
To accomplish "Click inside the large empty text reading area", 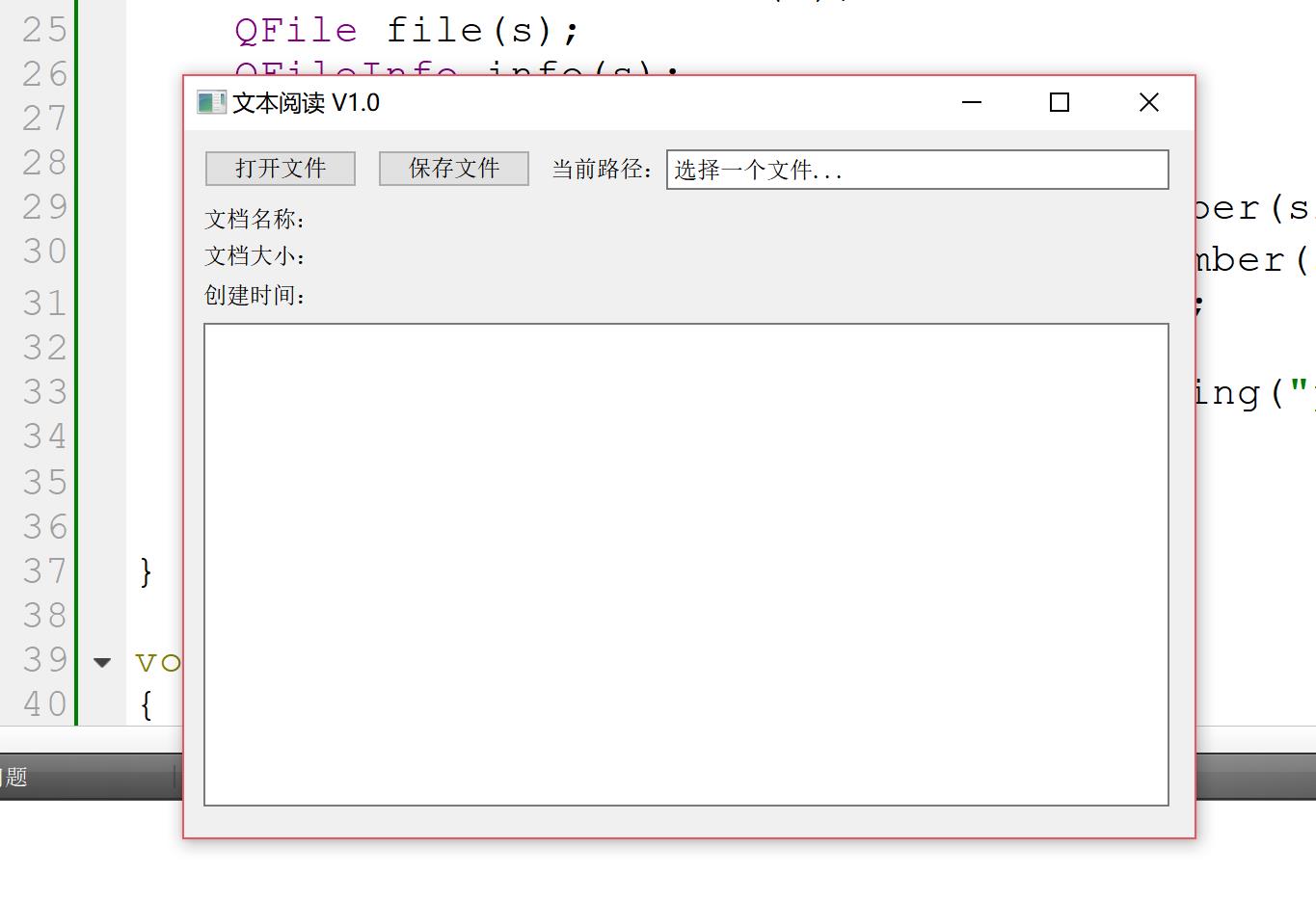I will pos(686,565).
